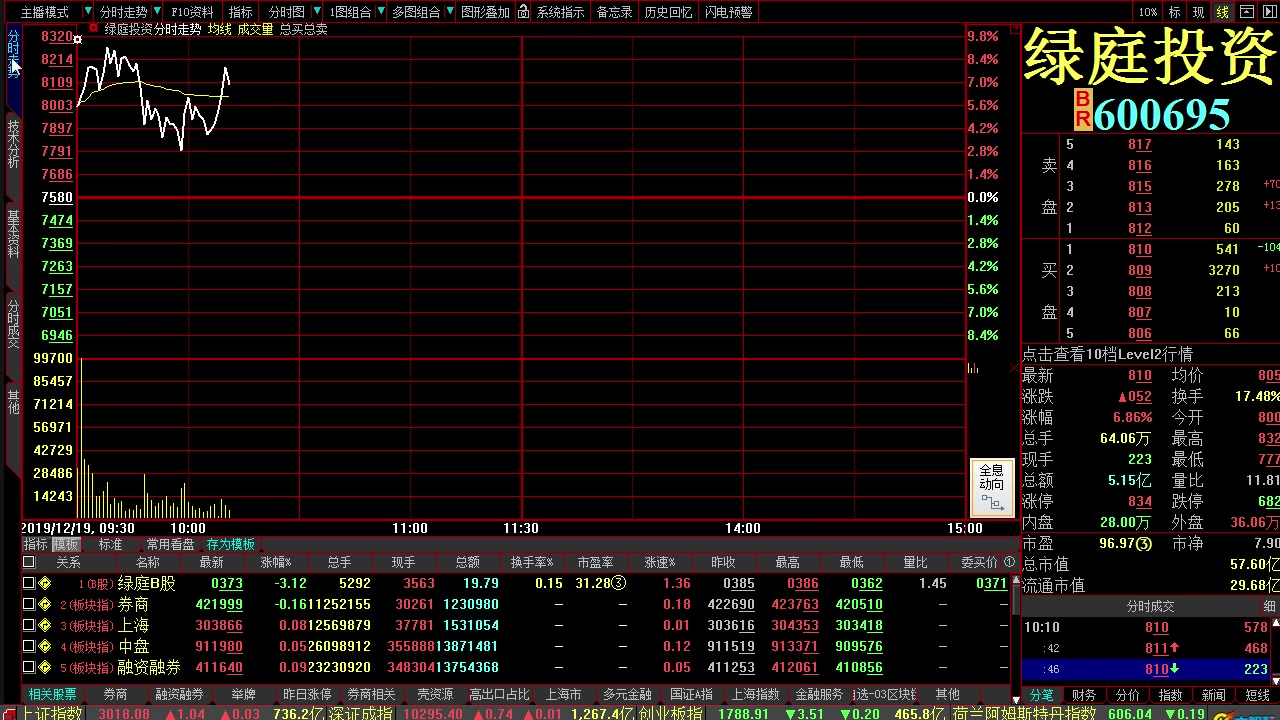This screenshot has width=1280, height=720.
Task: Check the checkbox for 中盘 row
Action: (28, 646)
